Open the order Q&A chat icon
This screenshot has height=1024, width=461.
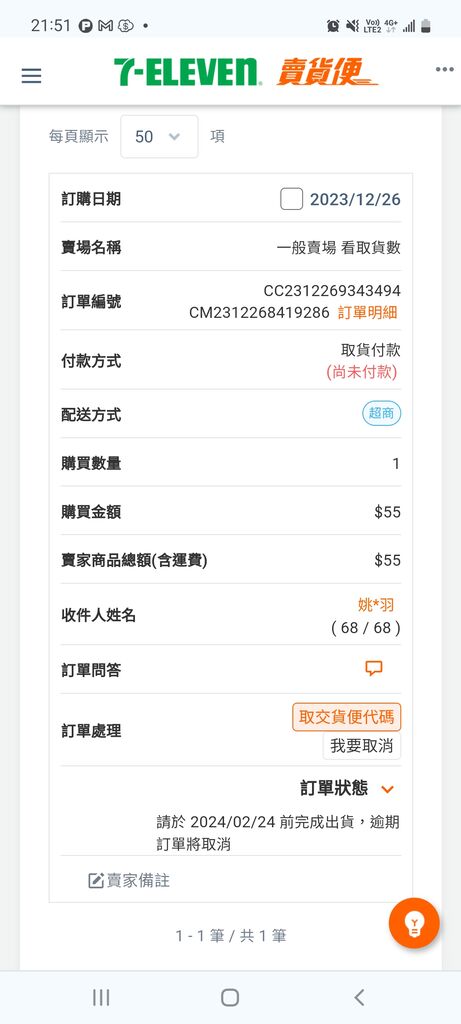pos(374,668)
